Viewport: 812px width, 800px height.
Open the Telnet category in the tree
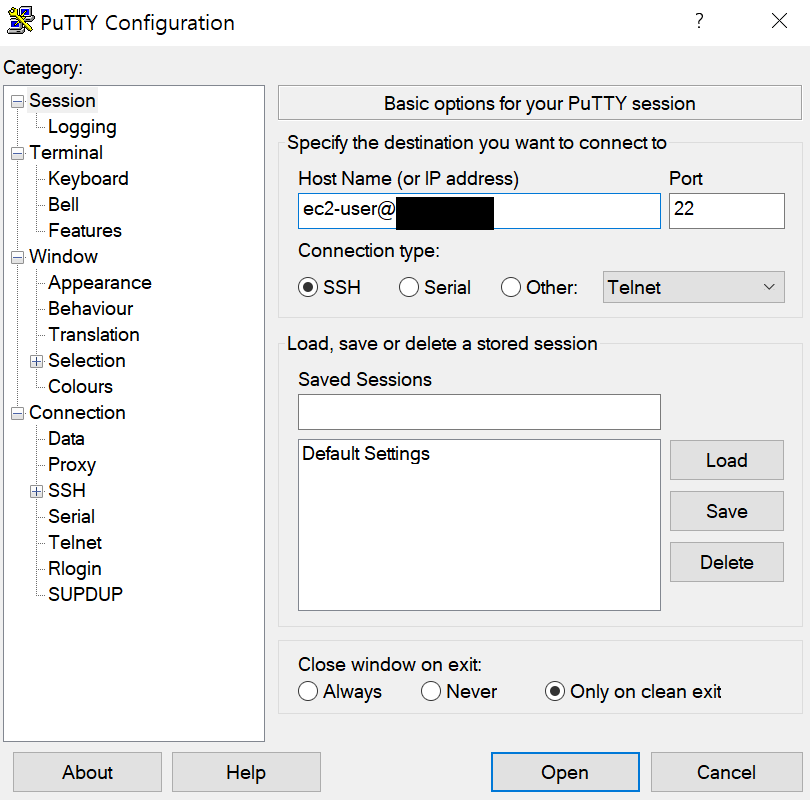click(75, 542)
